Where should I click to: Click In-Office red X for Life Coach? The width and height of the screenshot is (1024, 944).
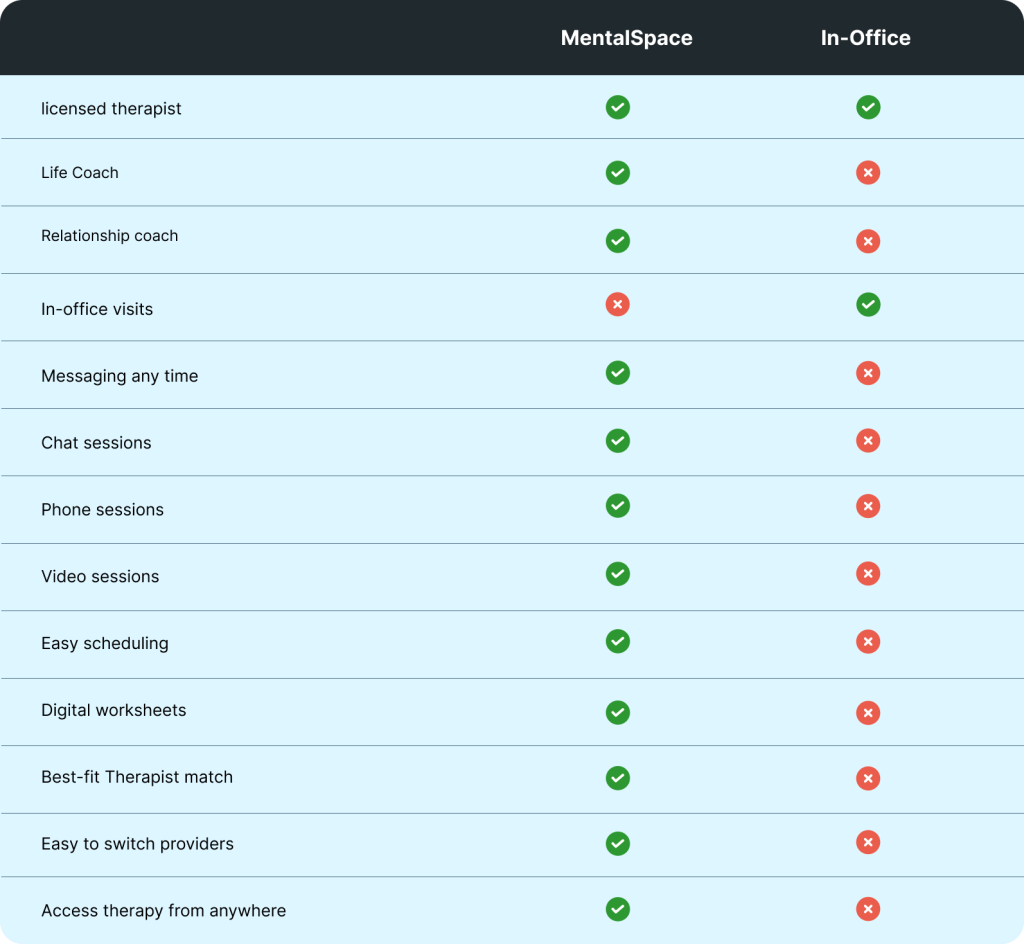(x=868, y=173)
